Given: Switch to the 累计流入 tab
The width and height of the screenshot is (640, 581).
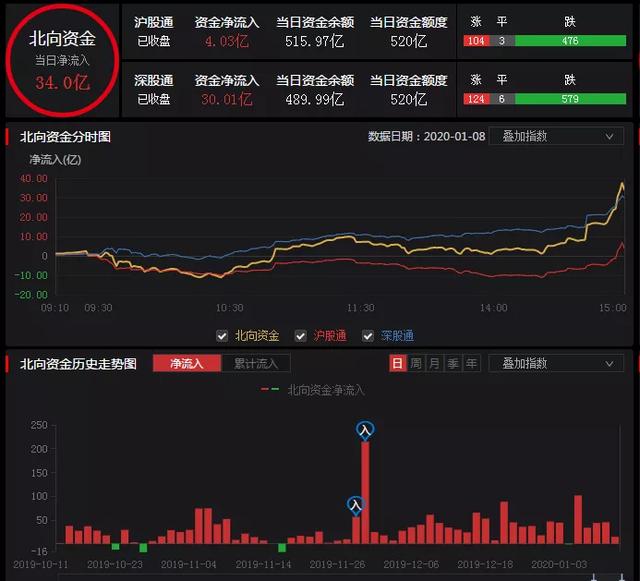Looking at the screenshot, I should click(256, 363).
